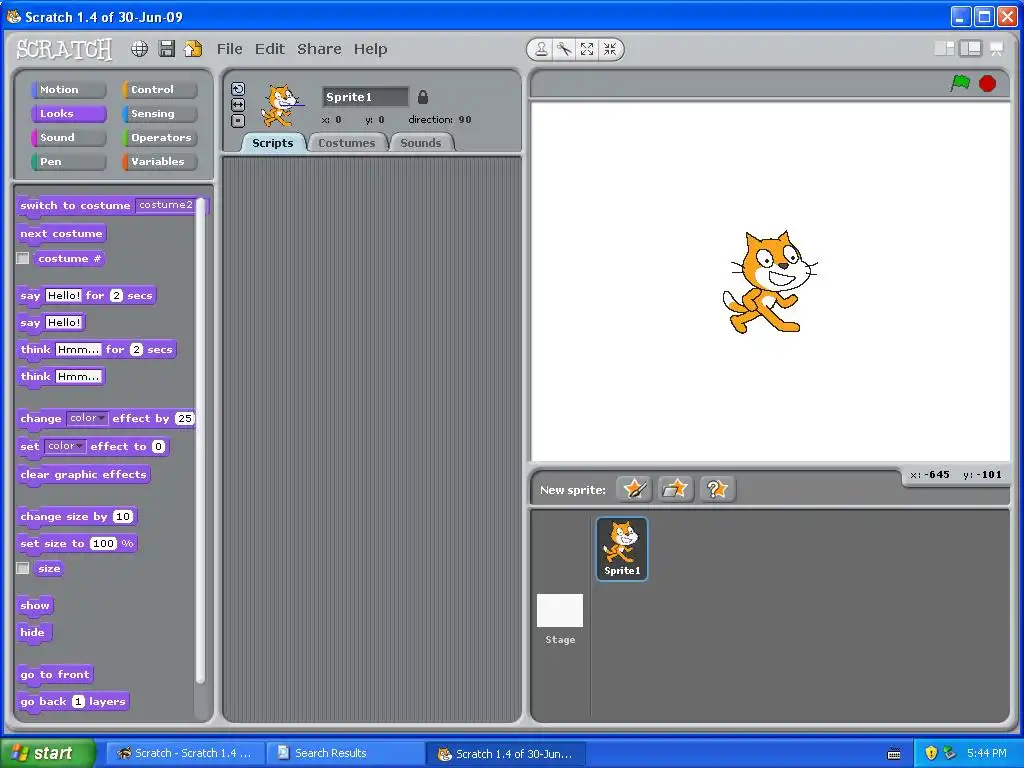The width and height of the screenshot is (1024, 768).
Task: Click the Sprite1 name field
Action: point(365,97)
